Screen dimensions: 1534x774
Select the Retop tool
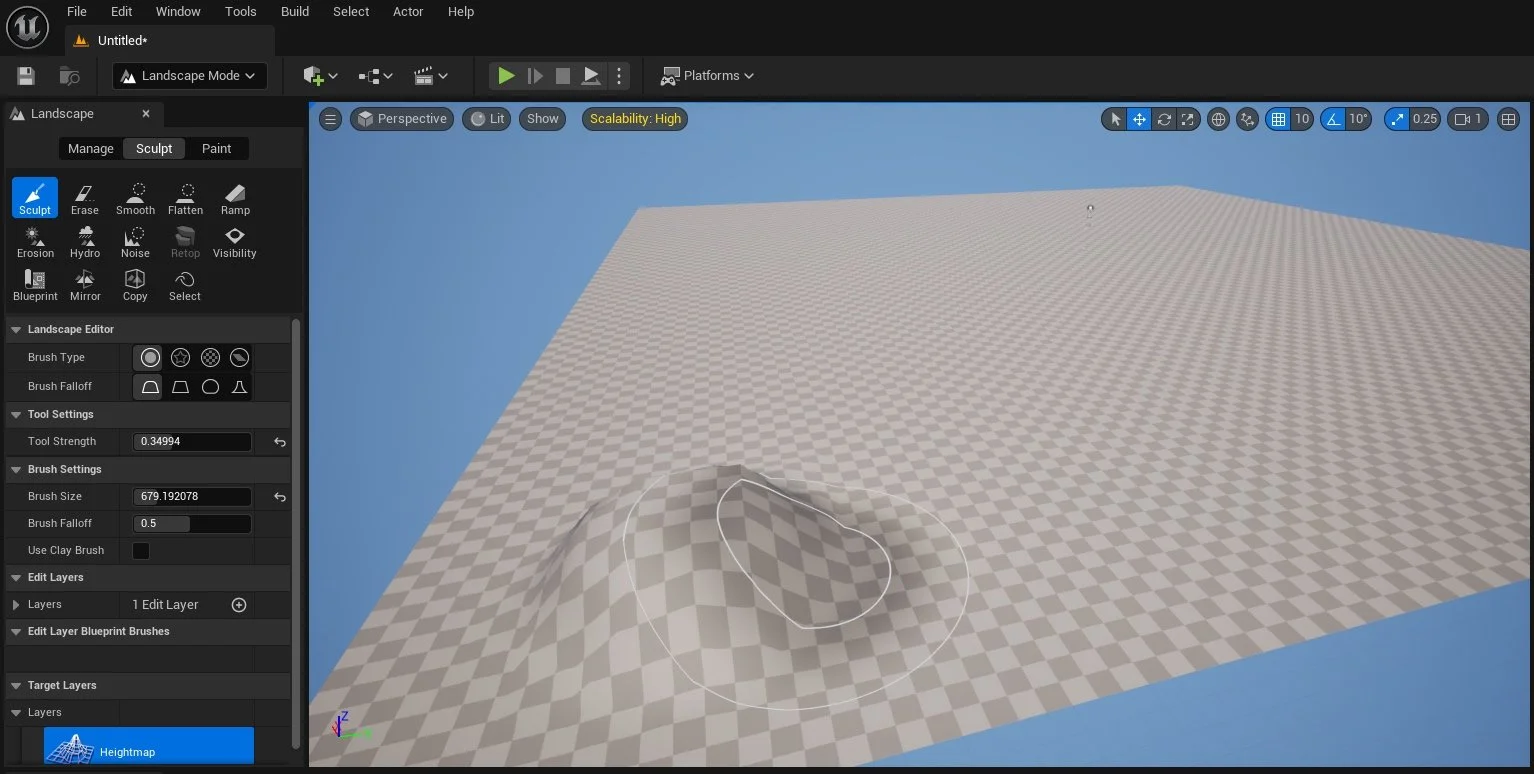(185, 241)
